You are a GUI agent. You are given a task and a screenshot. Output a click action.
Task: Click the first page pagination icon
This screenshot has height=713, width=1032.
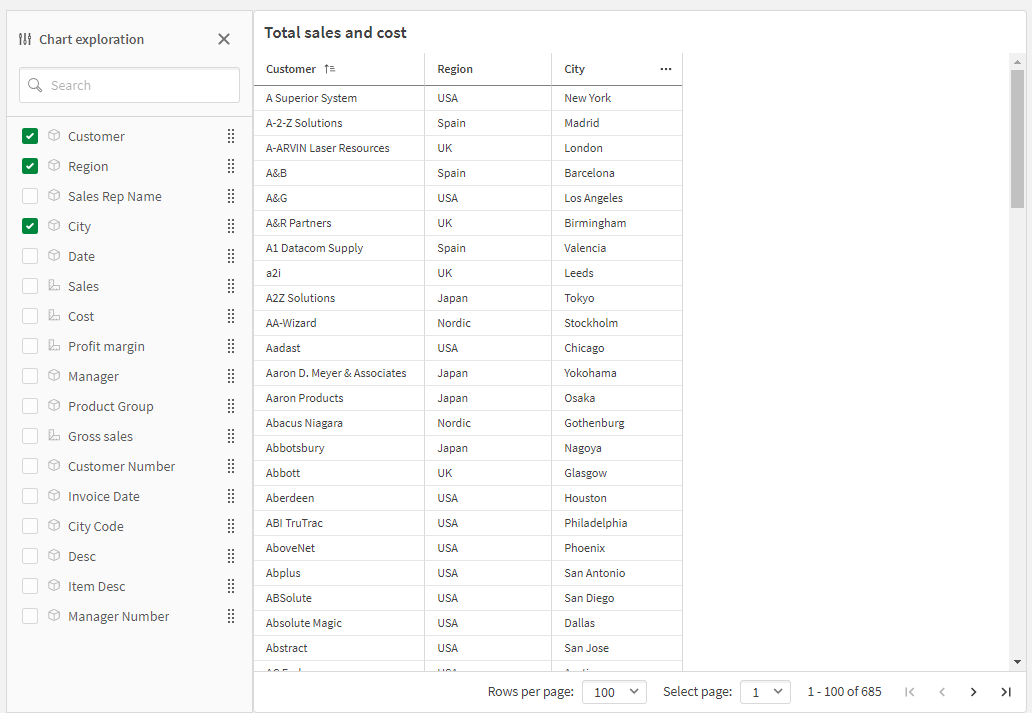click(x=909, y=691)
